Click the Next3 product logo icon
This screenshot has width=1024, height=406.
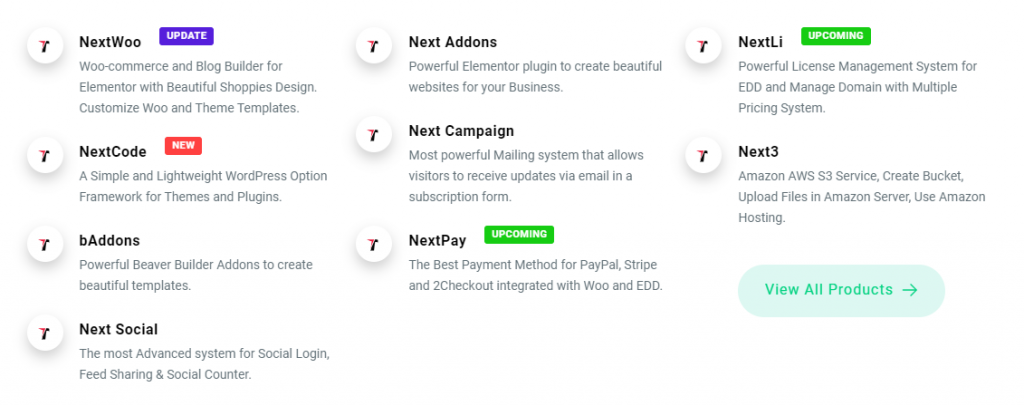tap(703, 156)
